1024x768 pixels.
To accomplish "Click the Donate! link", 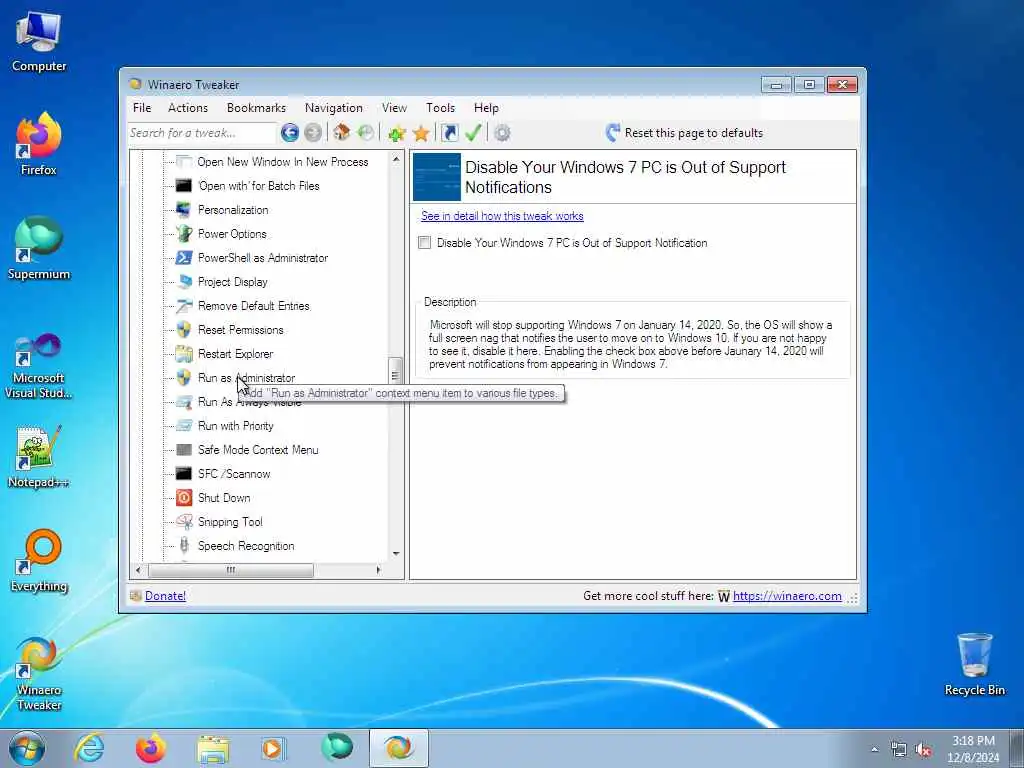I will click(165, 596).
